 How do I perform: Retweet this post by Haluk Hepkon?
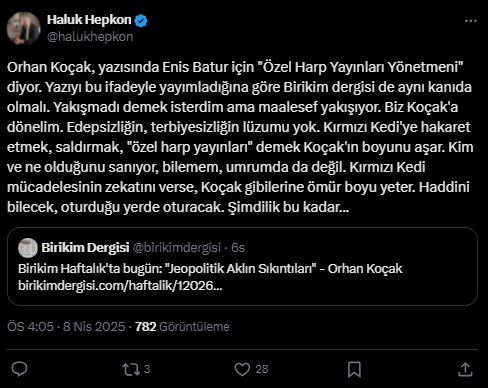(131, 369)
